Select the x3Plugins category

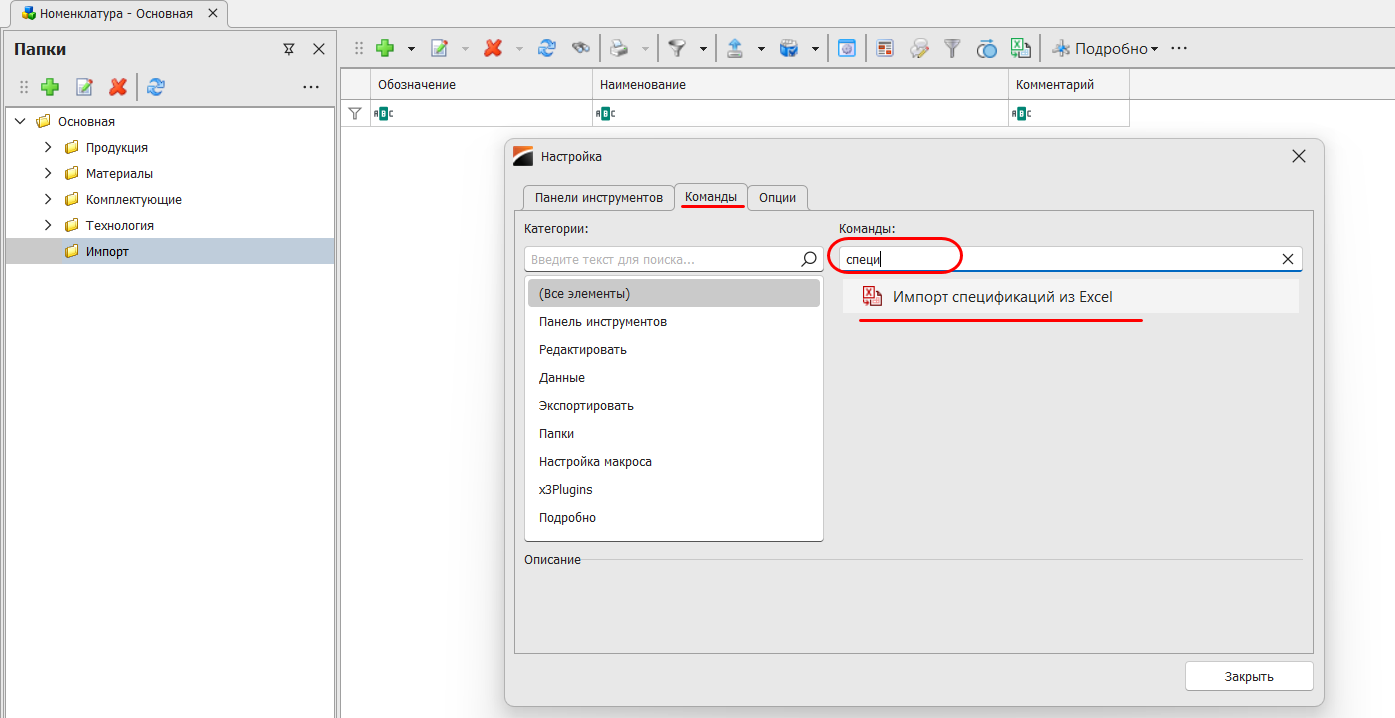(565, 489)
